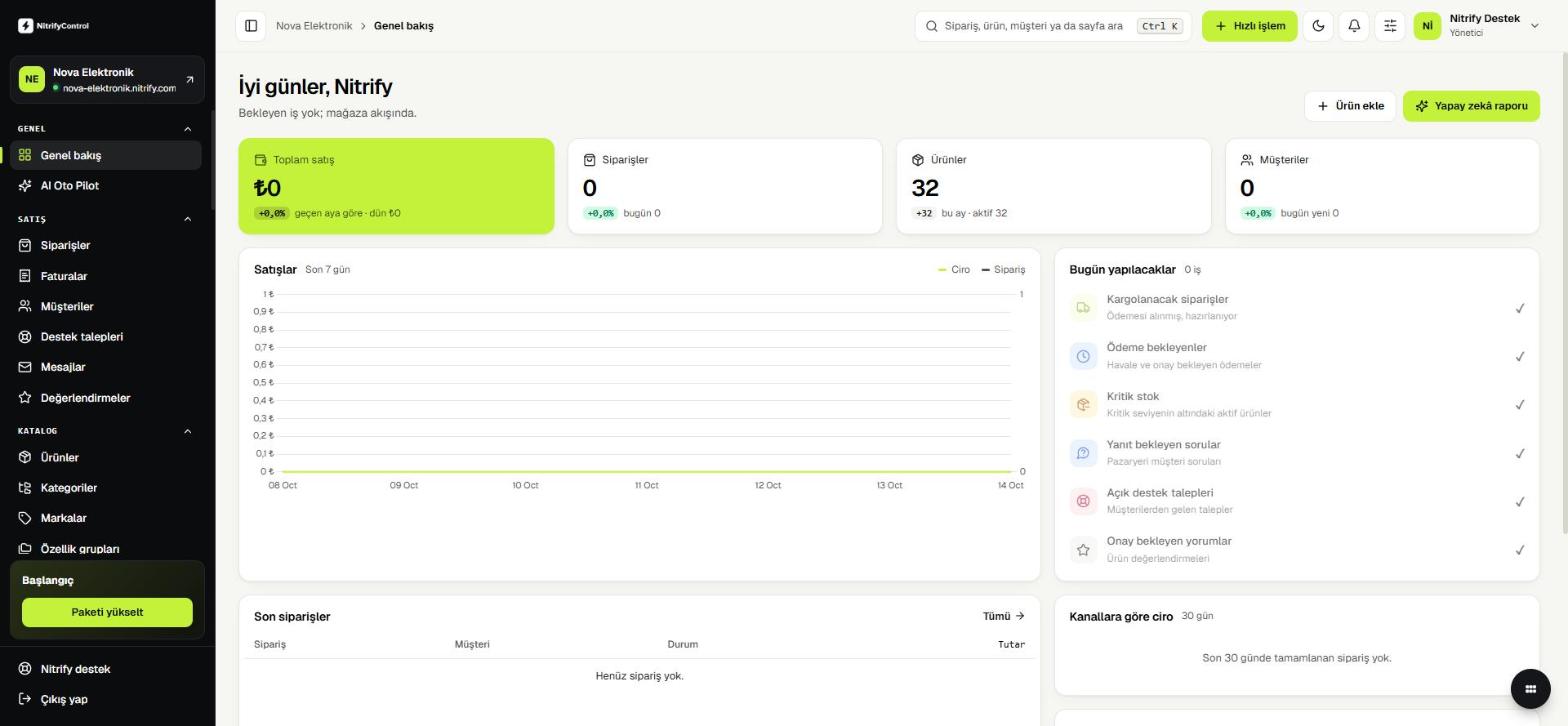
Task: Collapse the GENEL sidebar section
Action: [187, 128]
